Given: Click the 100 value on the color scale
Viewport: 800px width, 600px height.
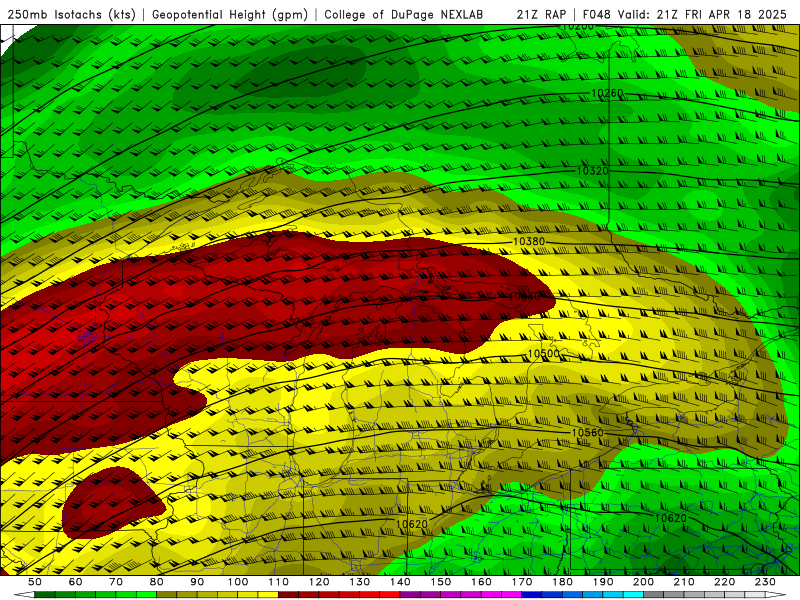Looking at the screenshot, I should (x=238, y=582).
